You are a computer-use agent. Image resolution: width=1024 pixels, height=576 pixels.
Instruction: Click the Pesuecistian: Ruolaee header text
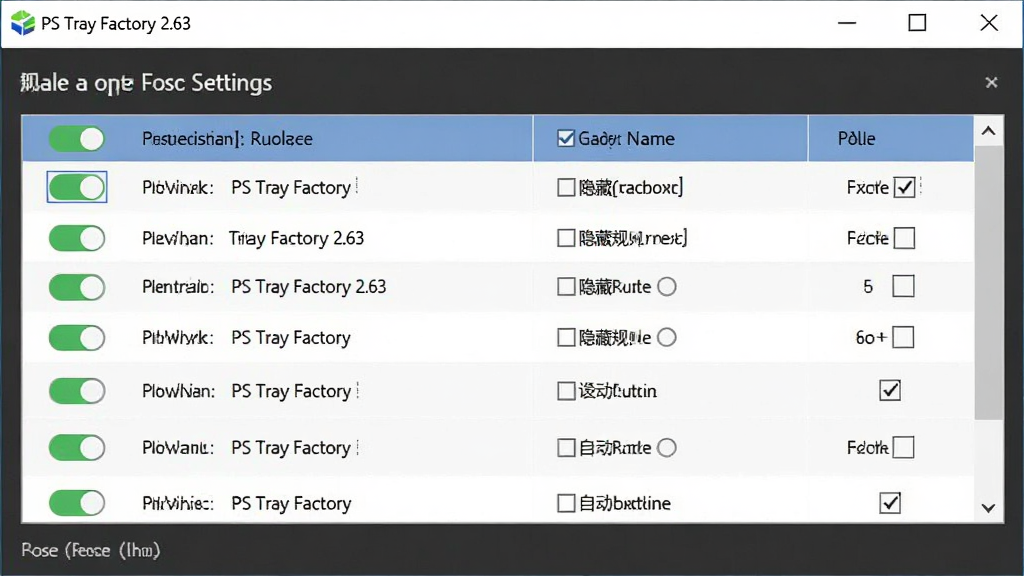pyautogui.click(x=227, y=138)
